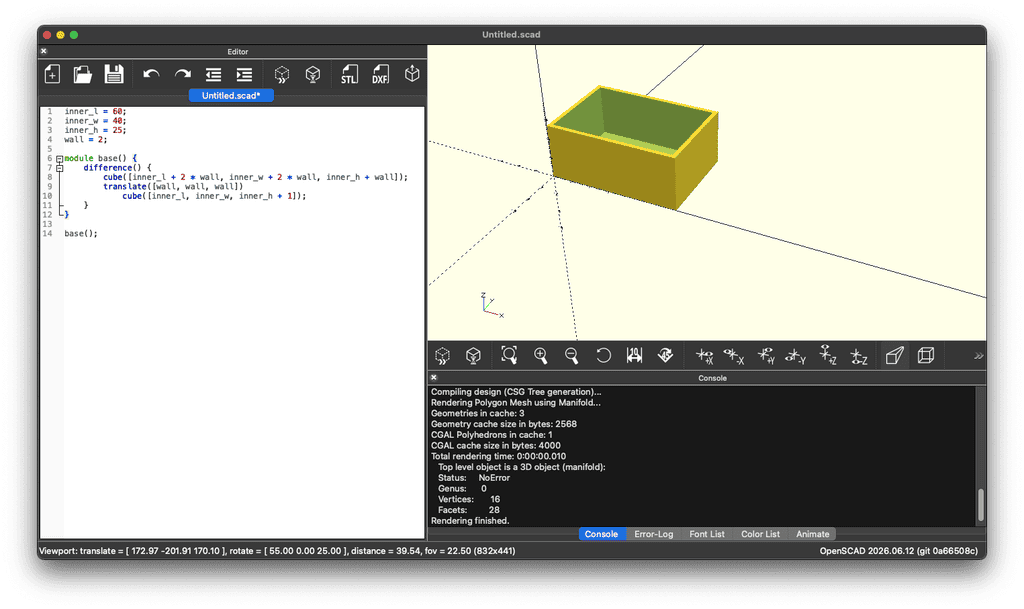Click the 'inner_l = 60;' code line
Screen dimensions: 1024x609
coord(95,112)
